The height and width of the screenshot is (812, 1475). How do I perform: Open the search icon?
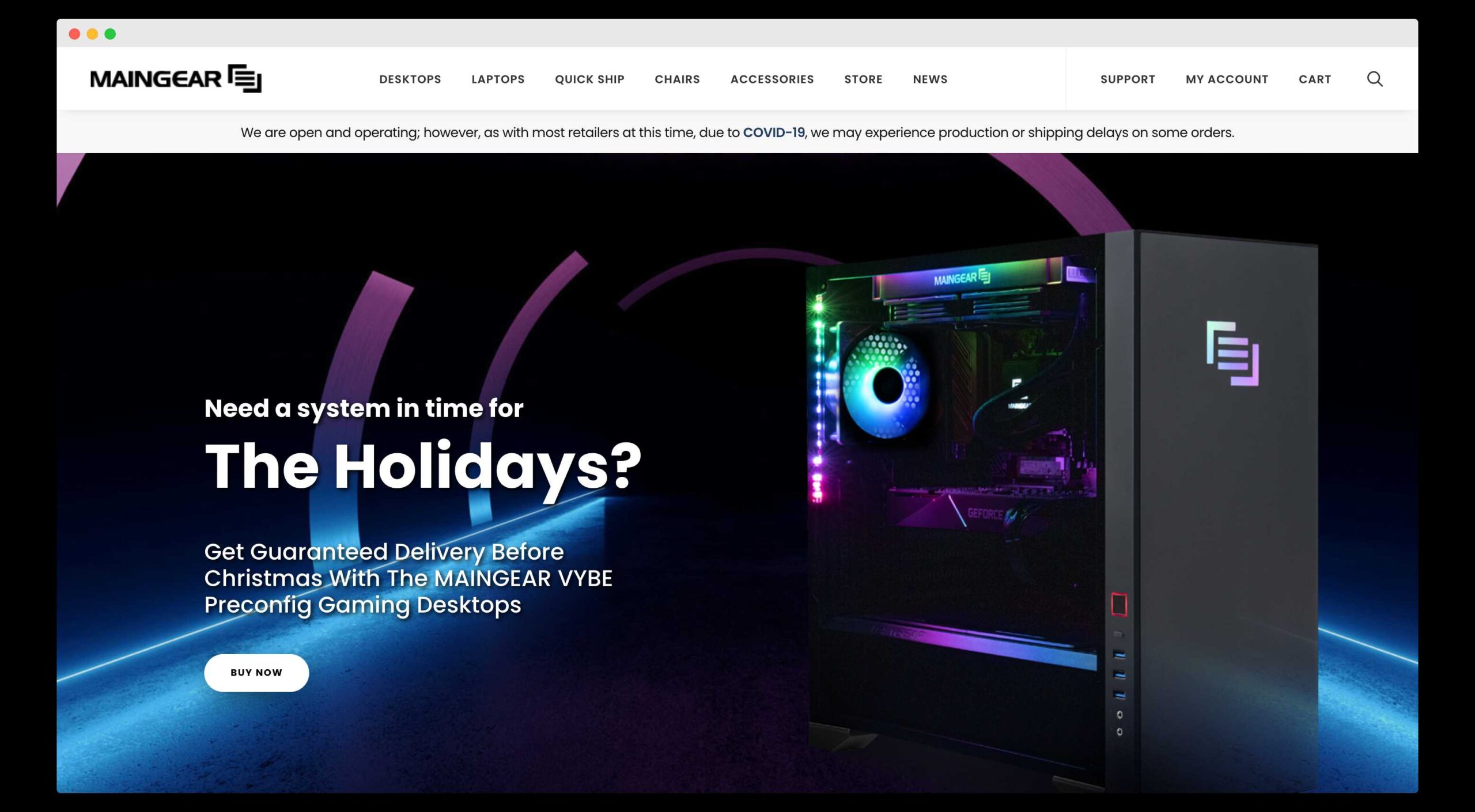pos(1374,78)
